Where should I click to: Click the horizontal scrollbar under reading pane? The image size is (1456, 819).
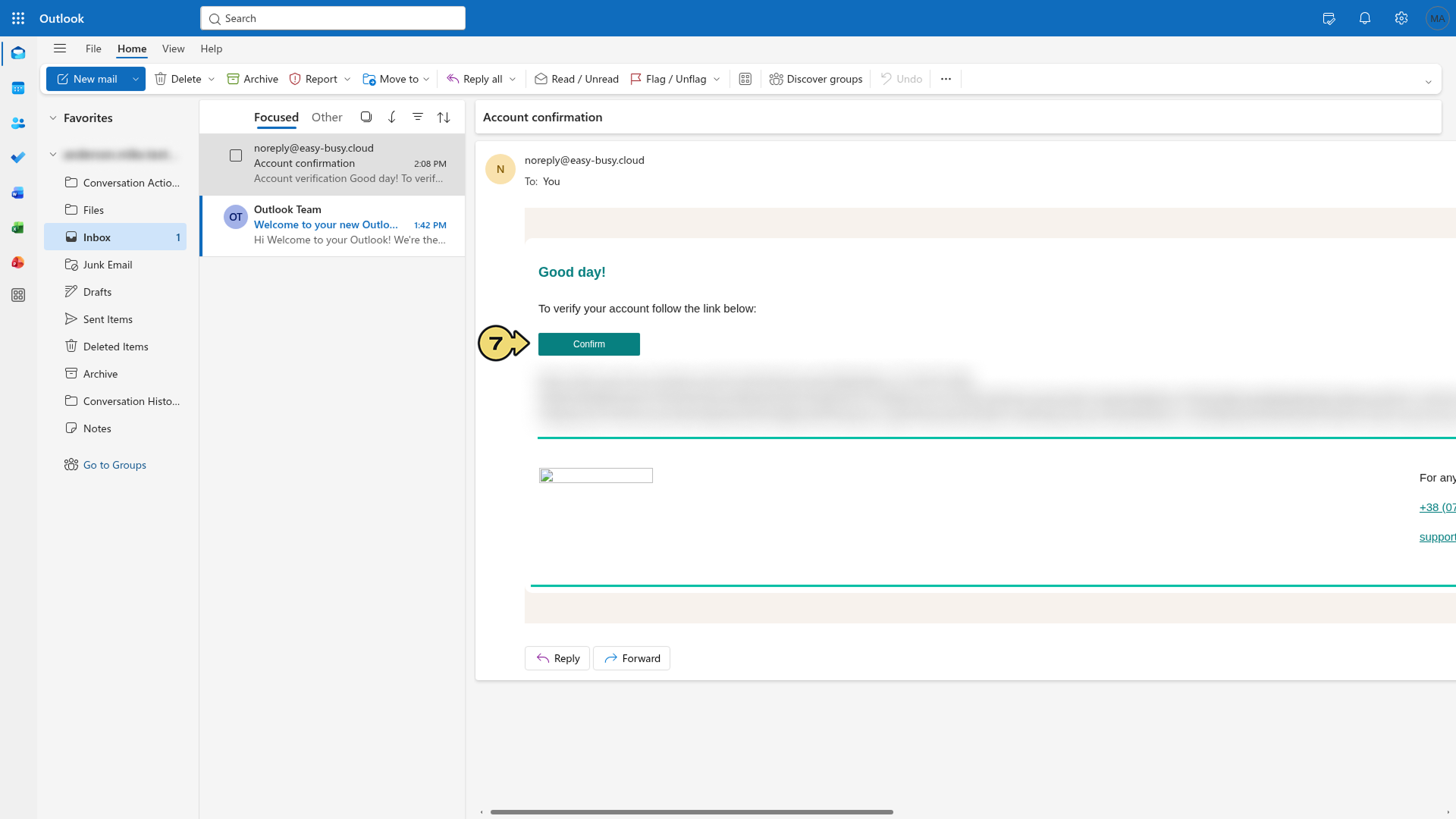pyautogui.click(x=692, y=812)
